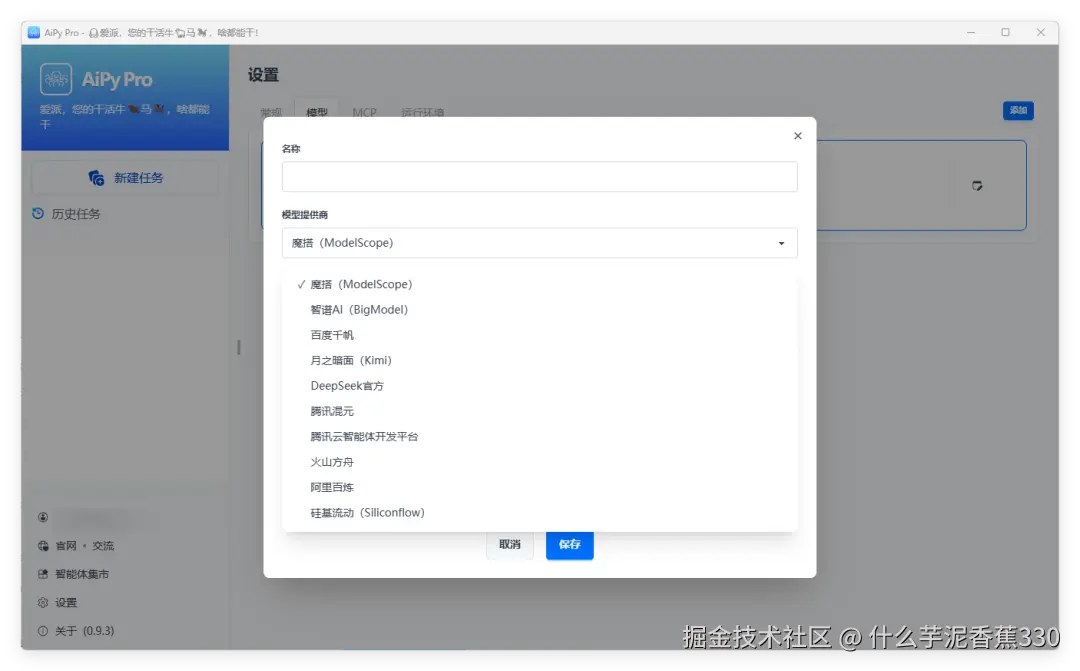Click the 名称 name input field
Image resolution: width=1080 pixels, height=671 pixels.
539,176
